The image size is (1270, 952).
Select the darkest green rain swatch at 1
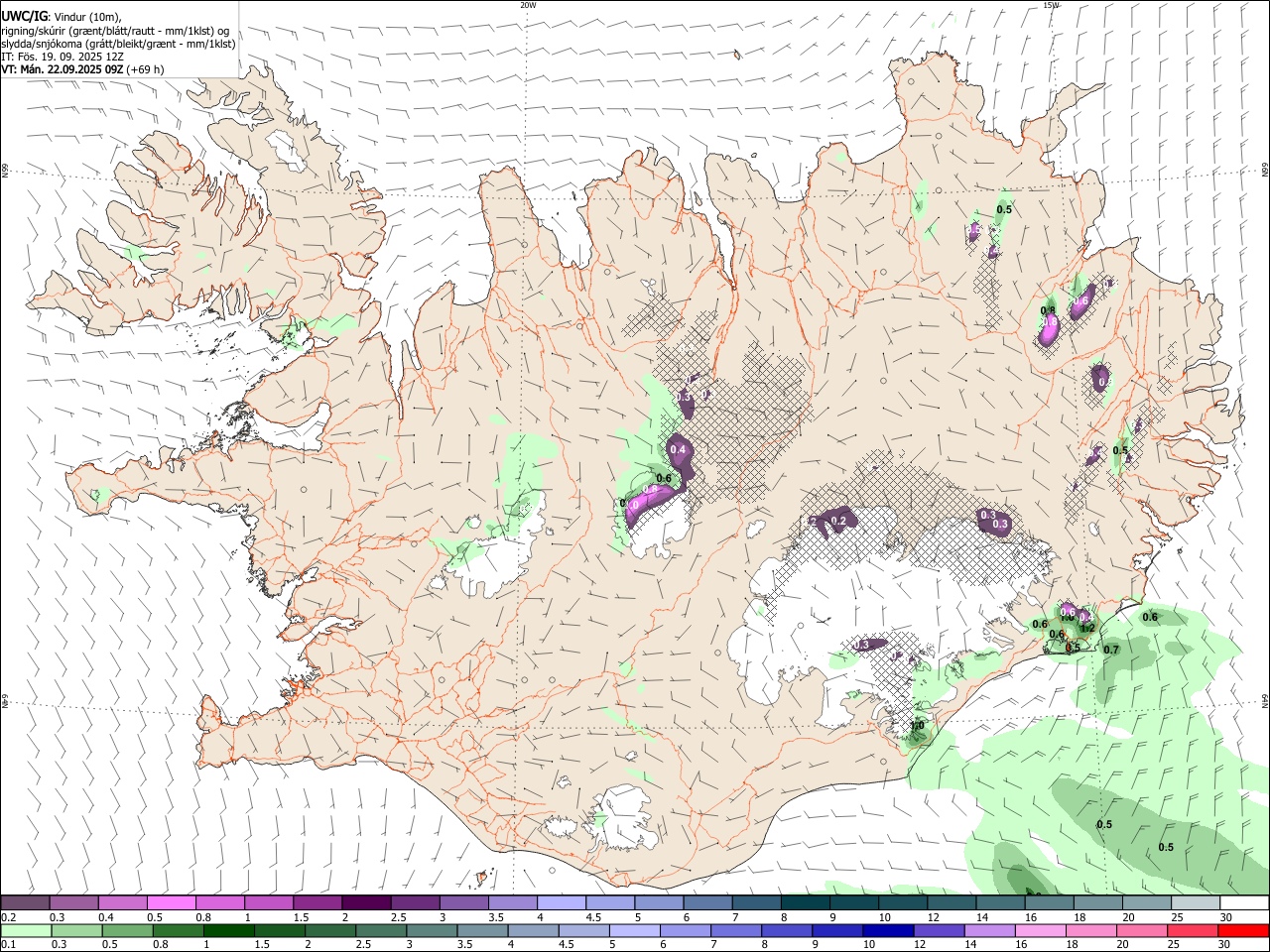pos(228,930)
